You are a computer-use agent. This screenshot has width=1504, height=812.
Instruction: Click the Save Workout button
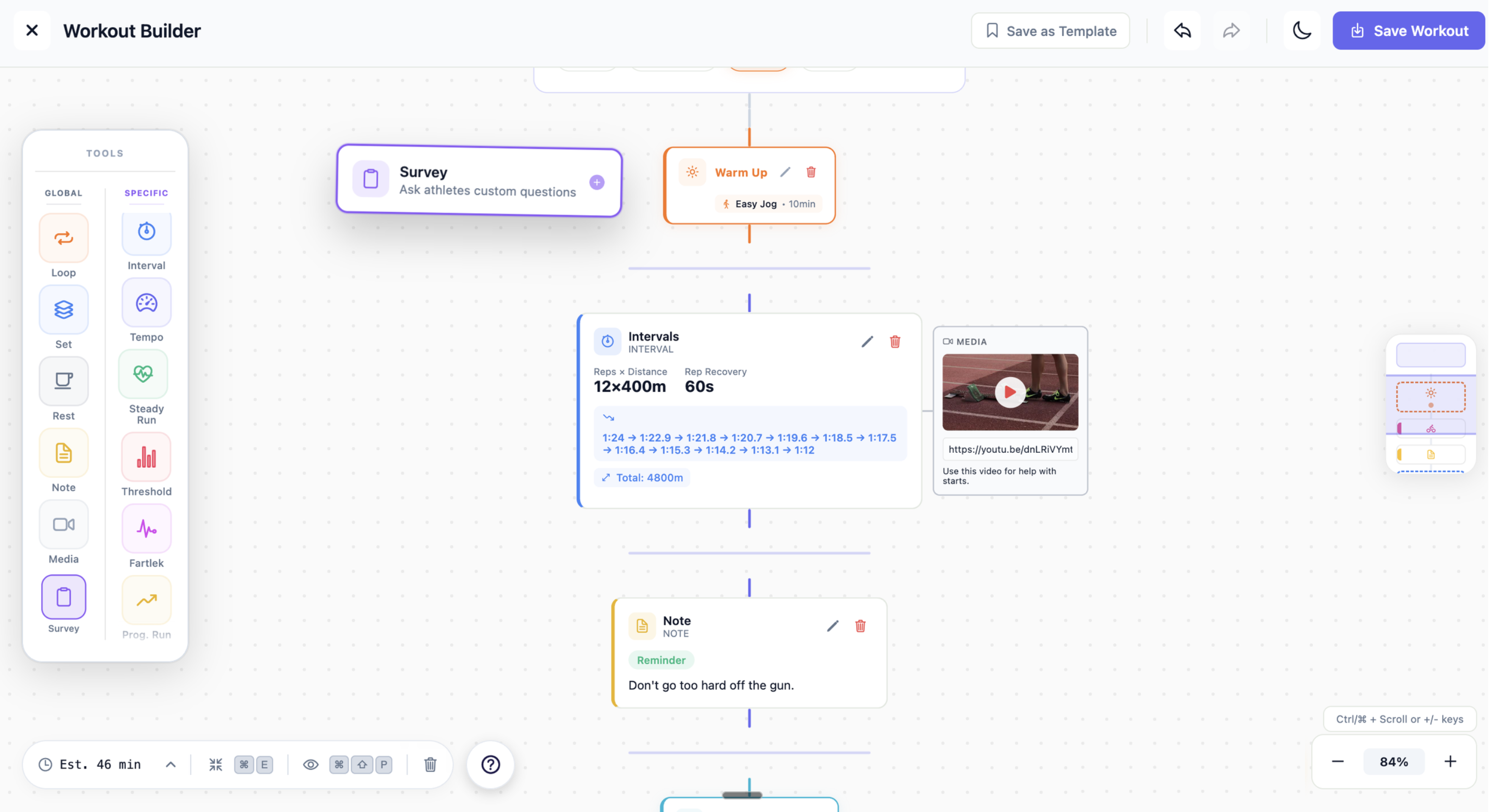1408,30
